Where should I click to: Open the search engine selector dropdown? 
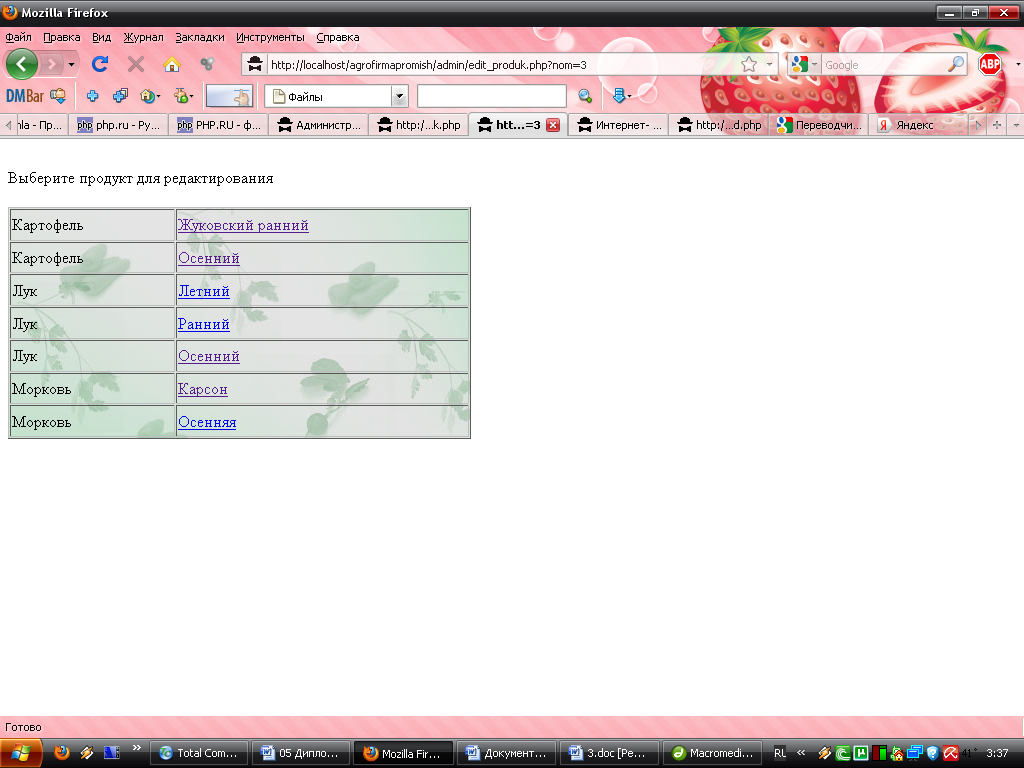tap(804, 64)
